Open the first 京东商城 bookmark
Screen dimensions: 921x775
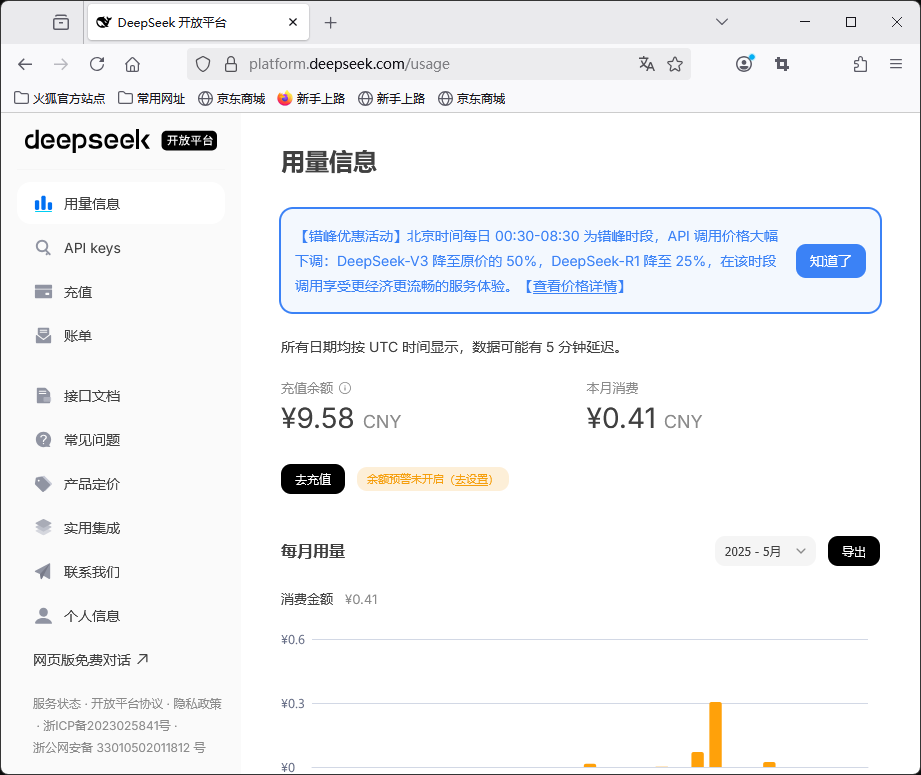(231, 98)
